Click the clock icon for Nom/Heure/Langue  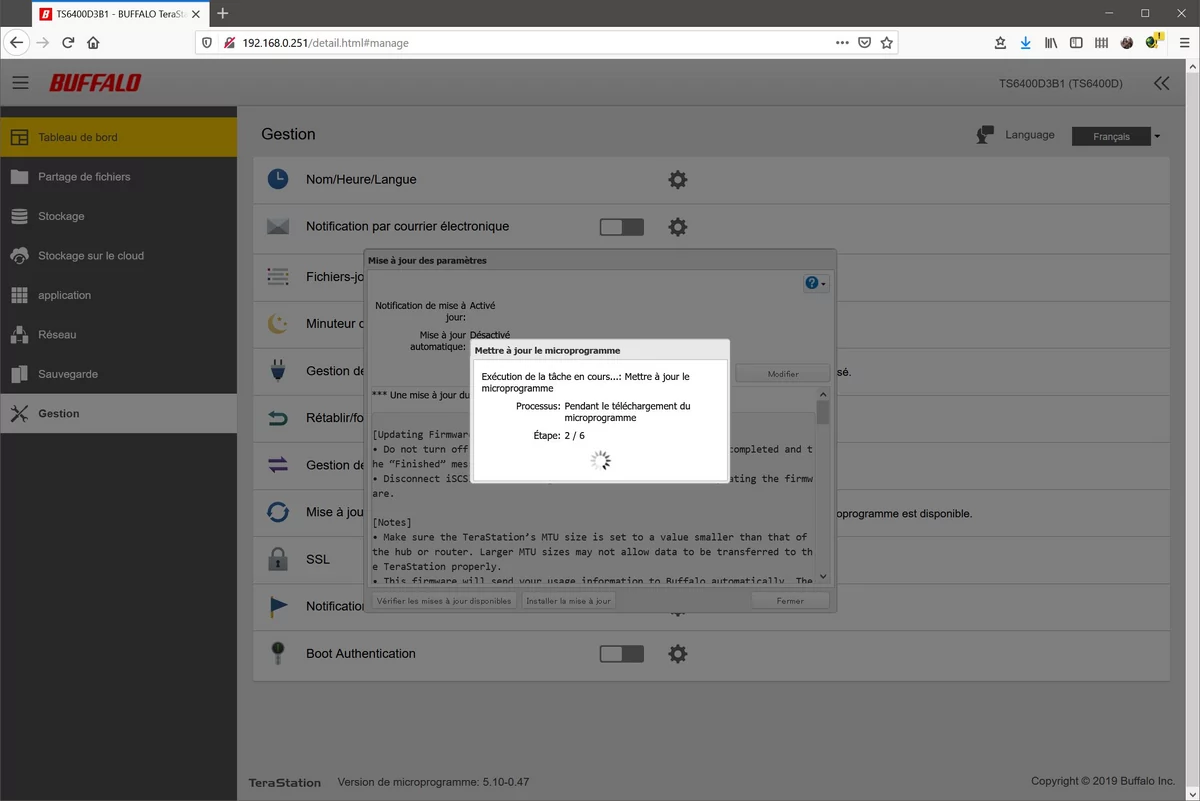pos(278,180)
